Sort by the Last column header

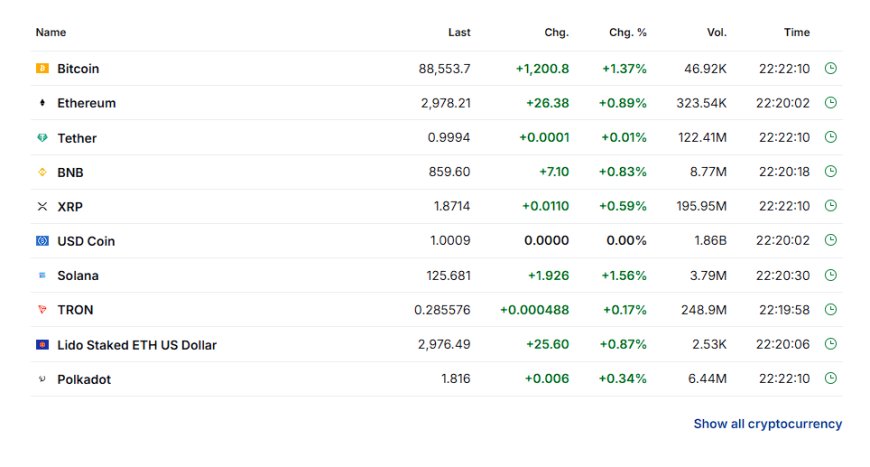[459, 32]
